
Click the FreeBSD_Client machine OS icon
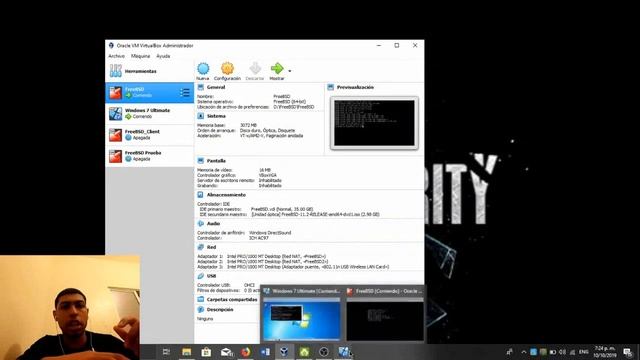tap(116, 135)
